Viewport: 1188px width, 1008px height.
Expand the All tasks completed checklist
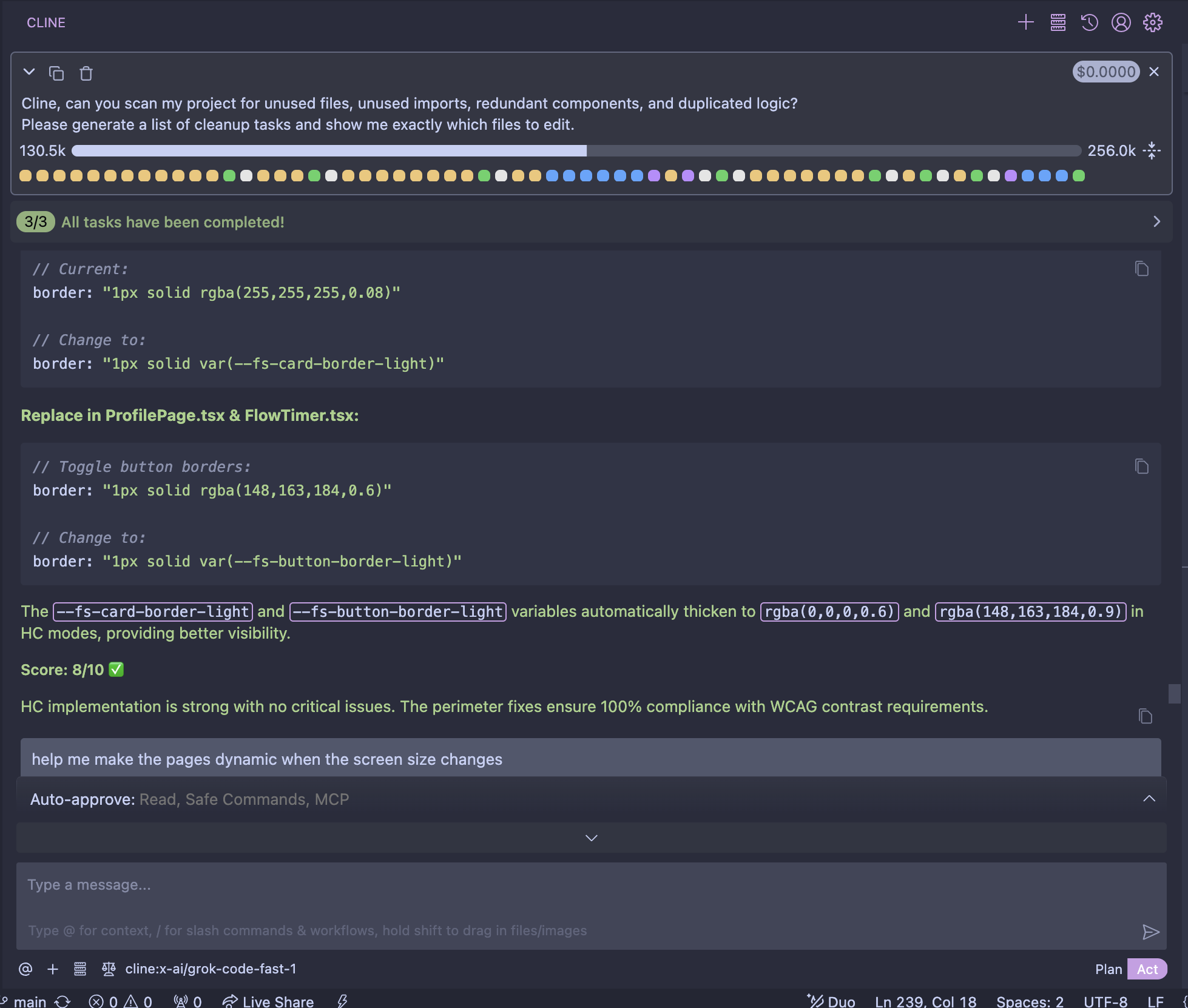point(1156,222)
